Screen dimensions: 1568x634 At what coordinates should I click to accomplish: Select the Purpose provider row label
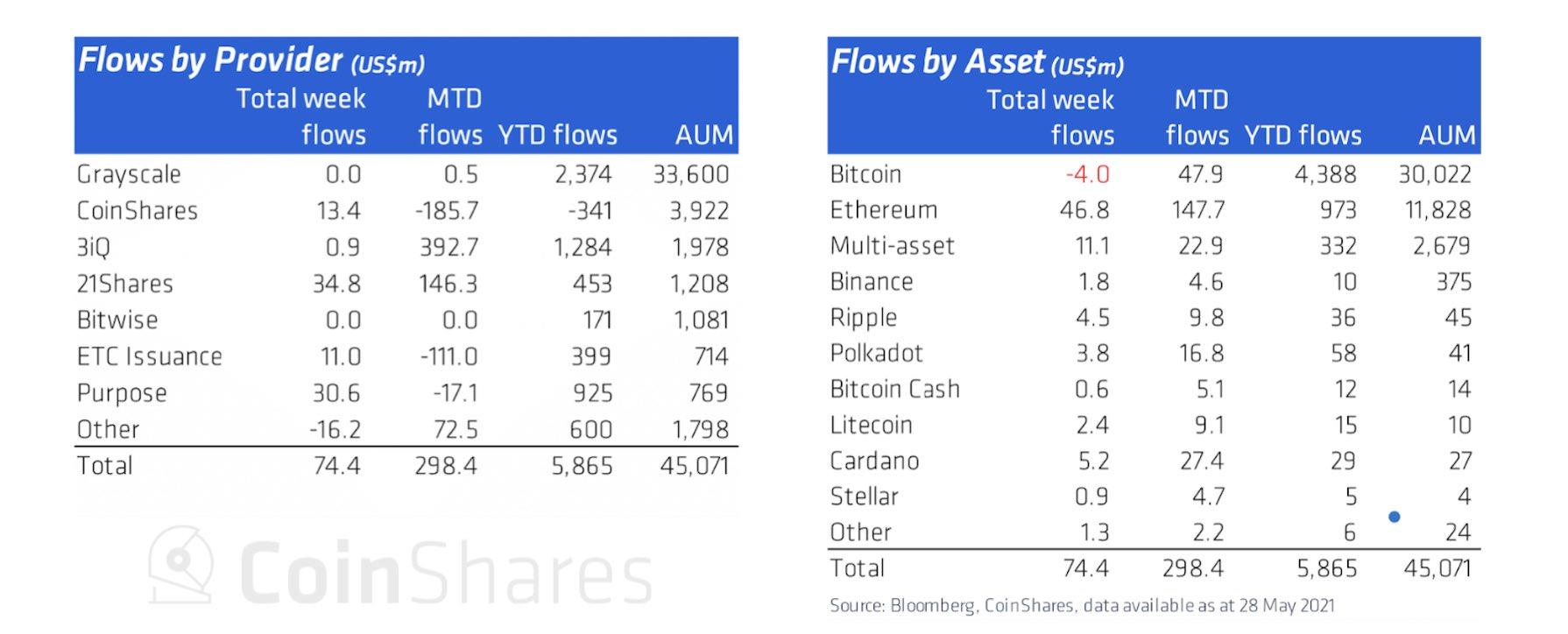tap(122, 393)
